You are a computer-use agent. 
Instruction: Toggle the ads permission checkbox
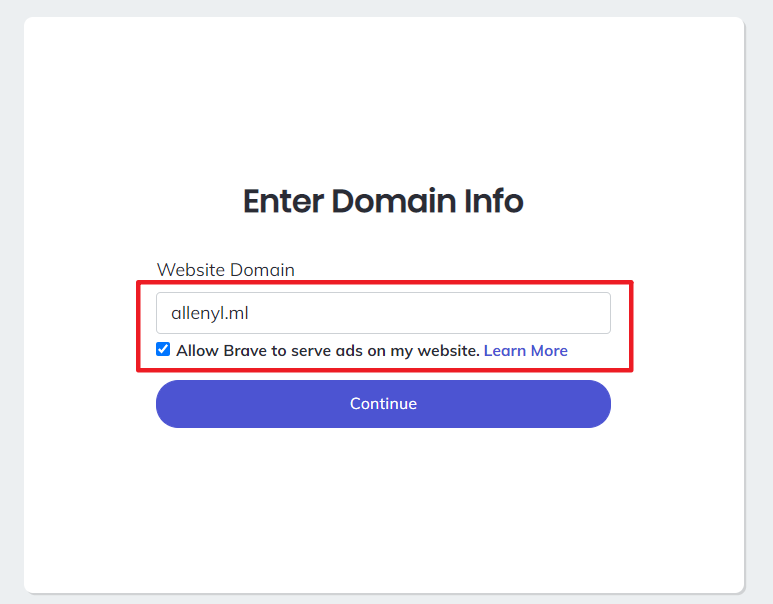tap(163, 349)
